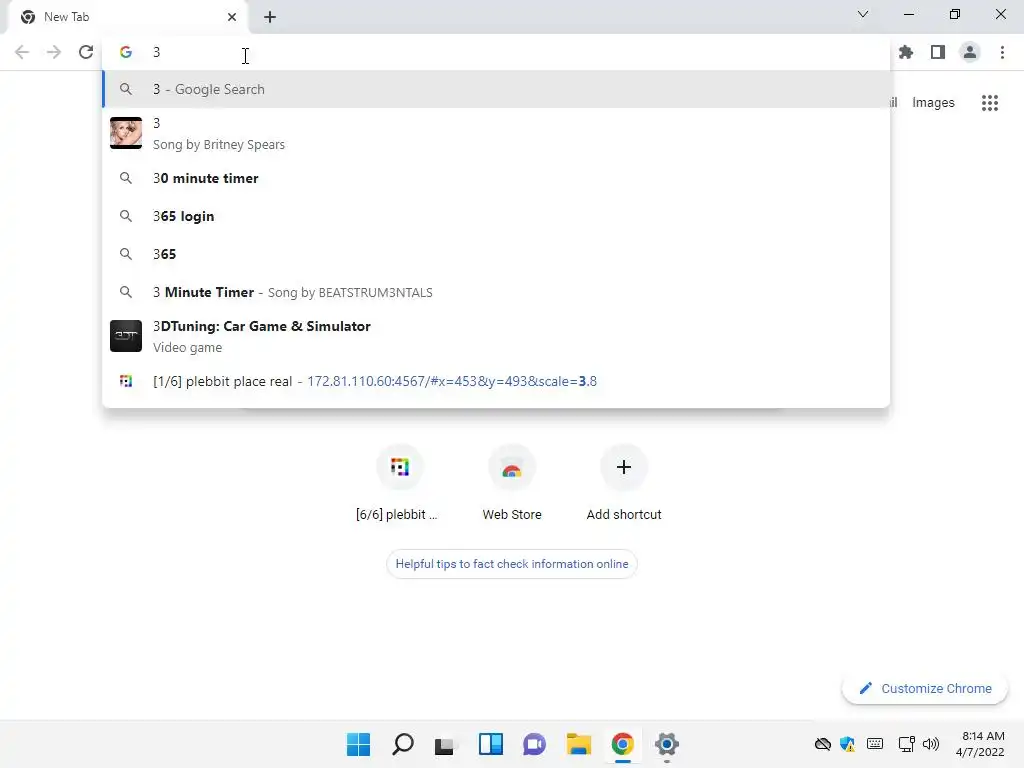Select '3DTuning: Car Game & Simulator' suggestion

(x=496, y=336)
